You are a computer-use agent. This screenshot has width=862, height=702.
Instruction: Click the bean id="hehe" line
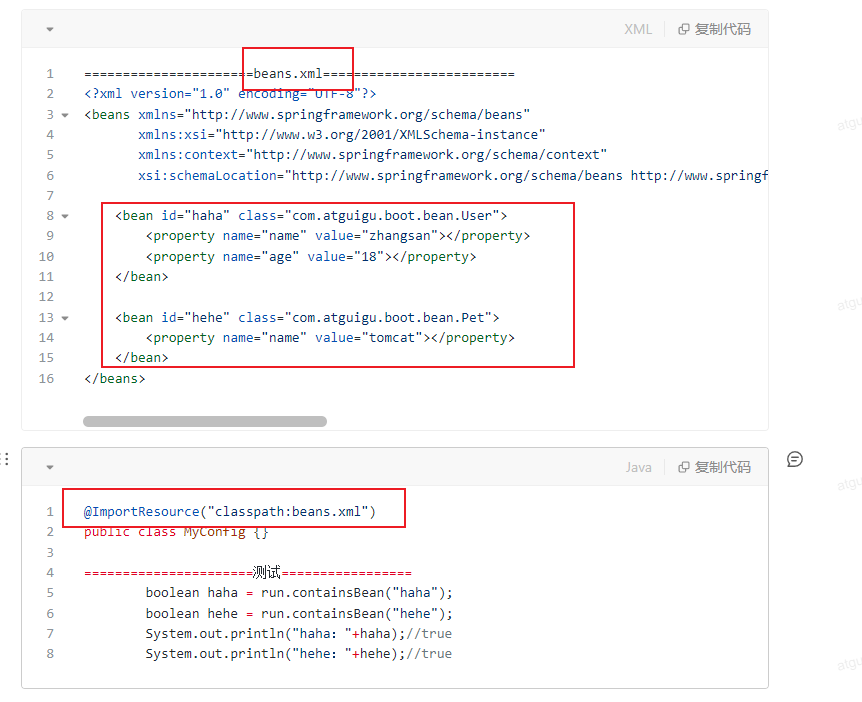[x=307, y=318]
